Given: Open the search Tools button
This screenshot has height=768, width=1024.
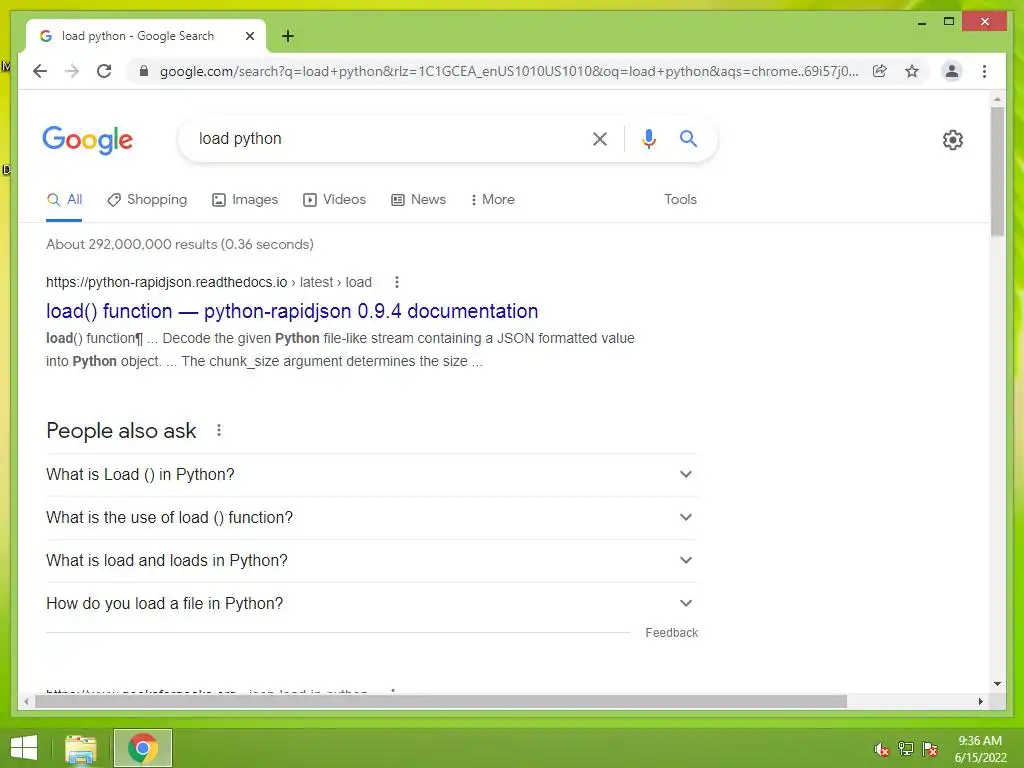Looking at the screenshot, I should coord(680,200).
